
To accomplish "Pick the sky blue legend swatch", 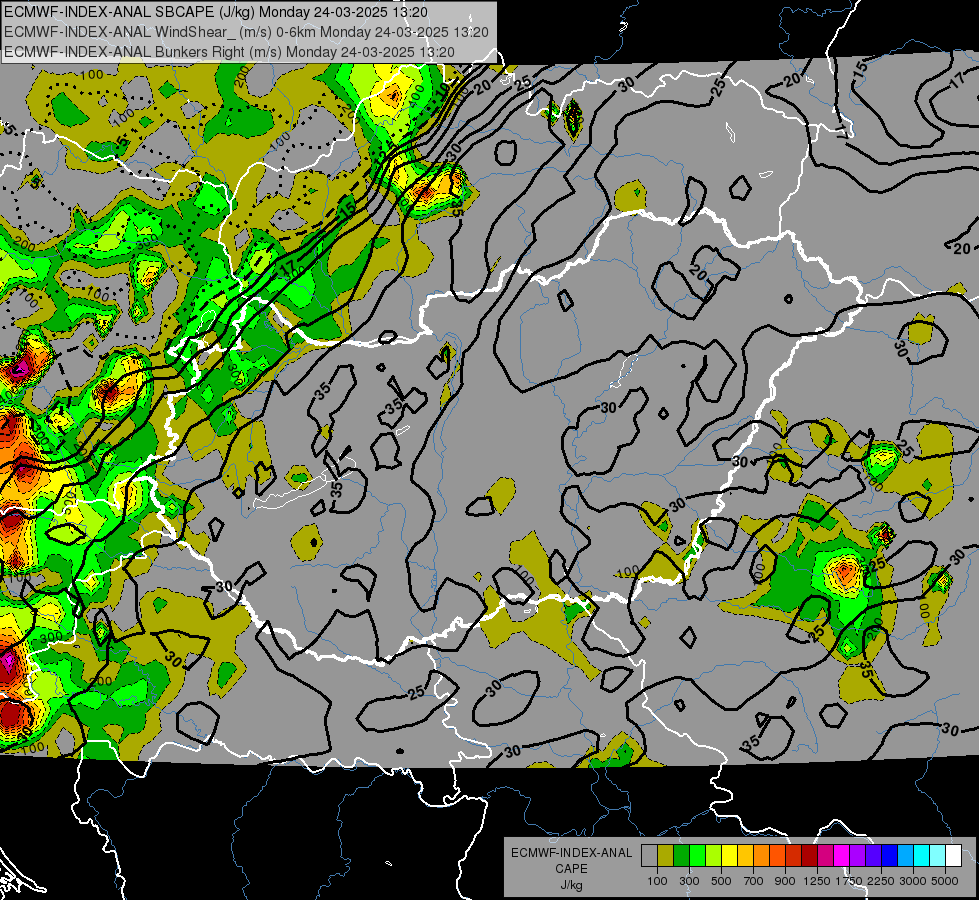I will [905, 855].
